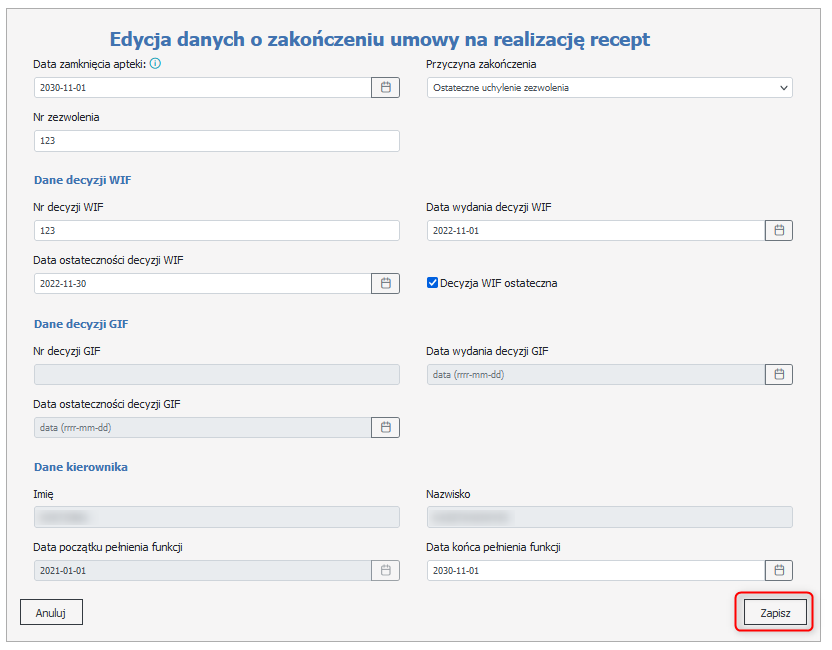Screen dimensions: 832x650
Task: Click the Nr decyzji WIF input field
Action: (216, 231)
